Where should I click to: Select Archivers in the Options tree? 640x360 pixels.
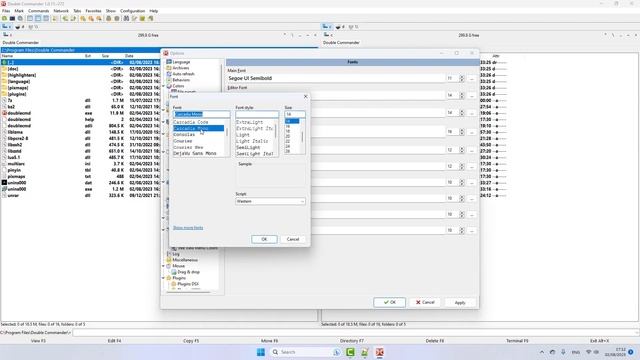click(x=181, y=68)
